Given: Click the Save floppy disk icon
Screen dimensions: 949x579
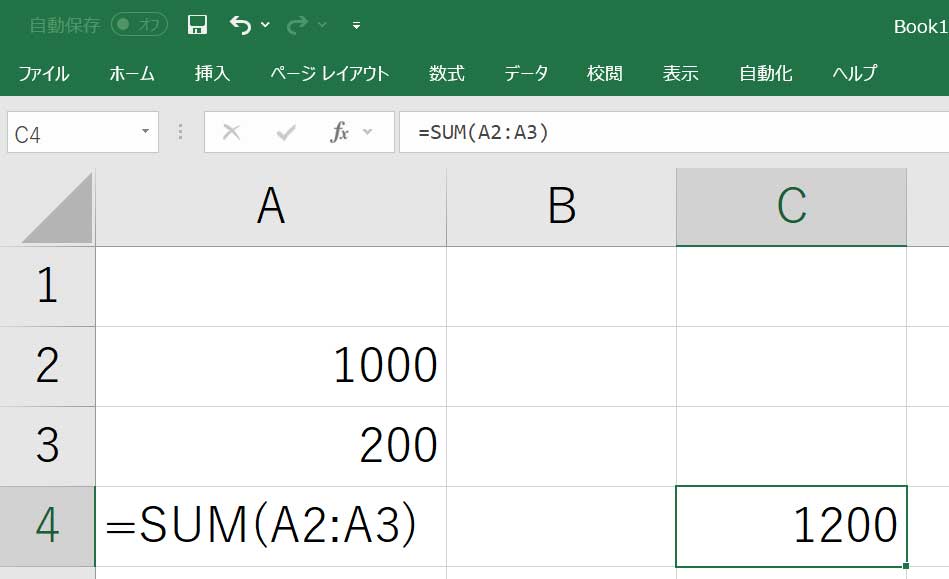Looking at the screenshot, I should [x=197, y=25].
